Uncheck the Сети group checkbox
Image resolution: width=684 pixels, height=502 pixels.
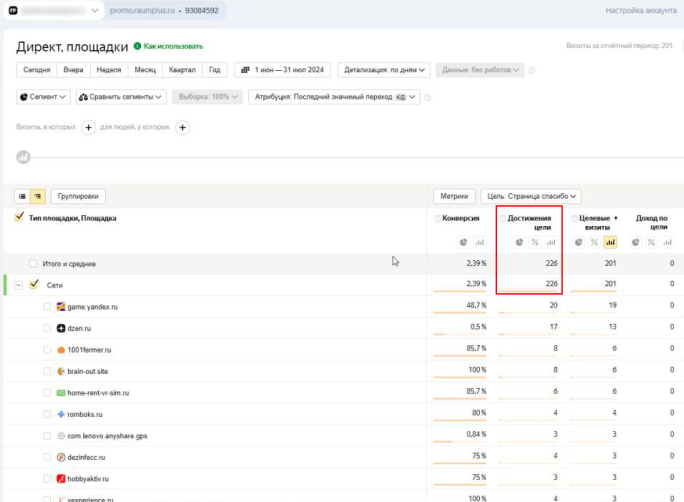tap(33, 285)
